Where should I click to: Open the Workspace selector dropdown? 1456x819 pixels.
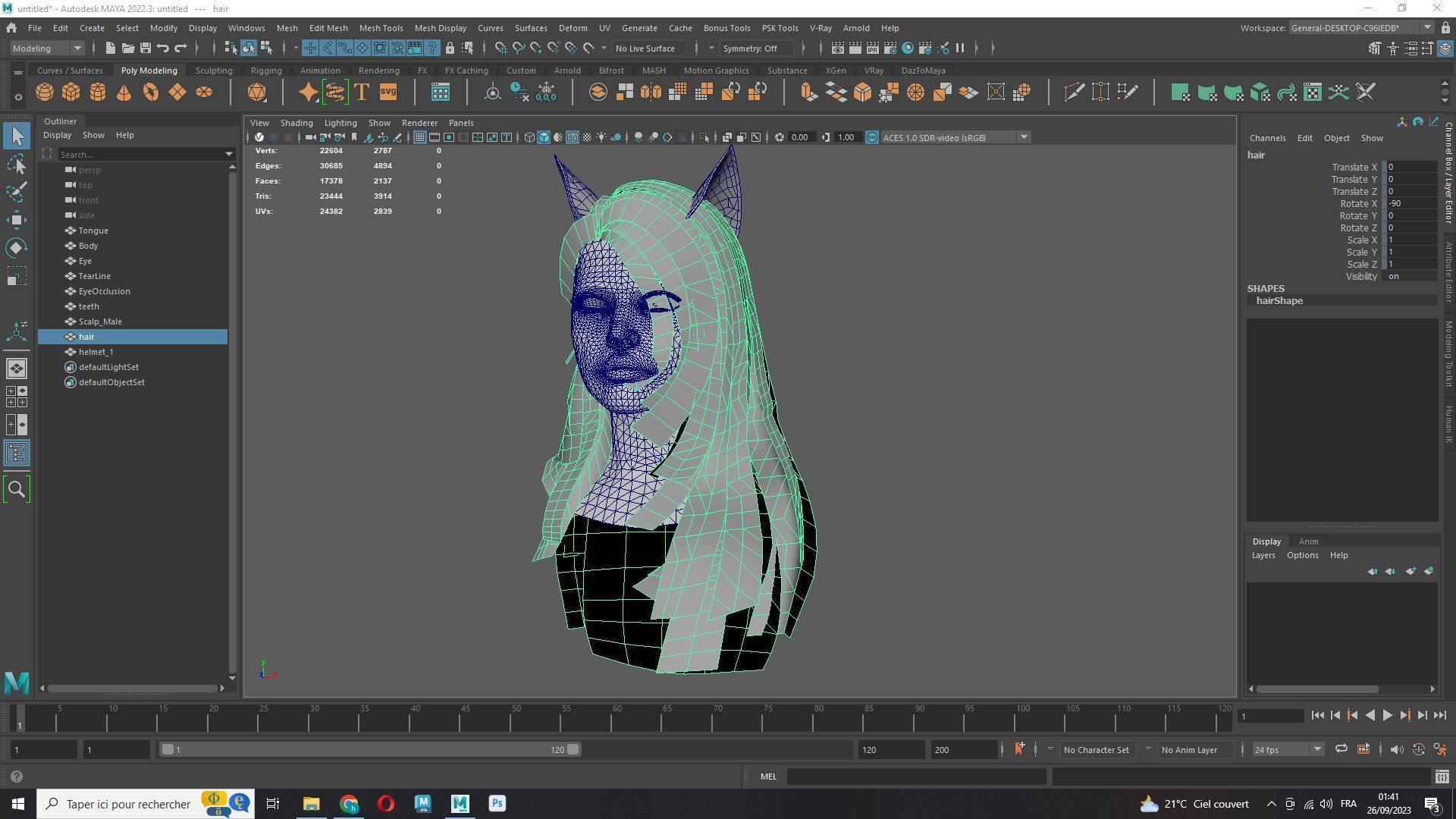1360,28
